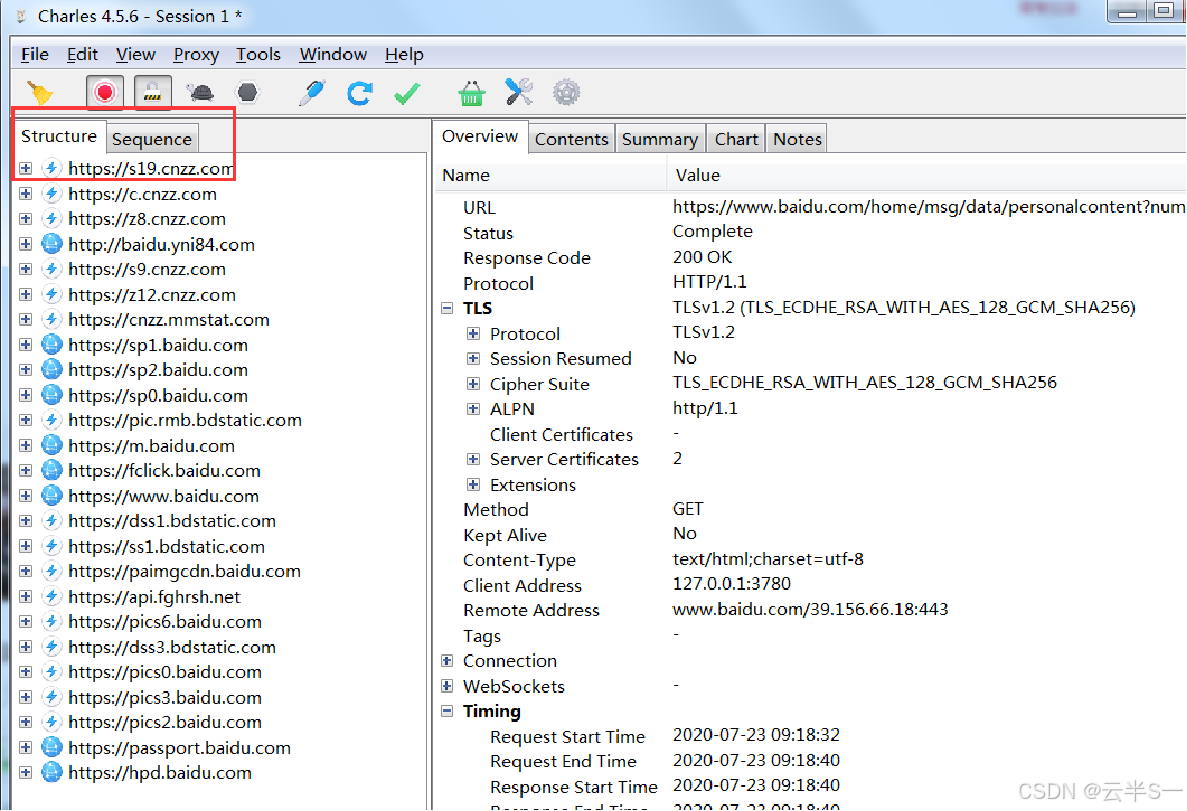Screen dimensions: 1187x811
Task: Open the Window menu
Action: tap(333, 55)
